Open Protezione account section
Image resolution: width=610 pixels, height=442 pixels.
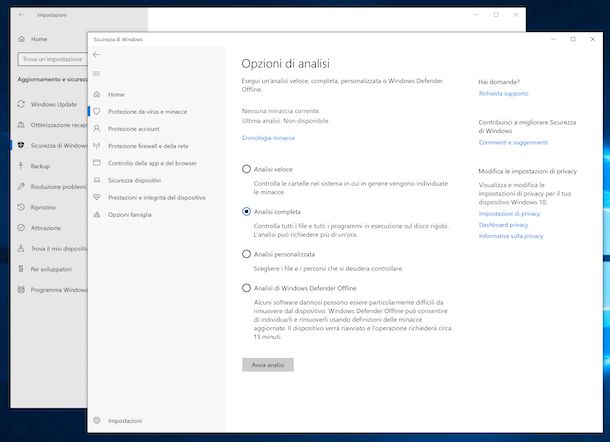coord(134,129)
